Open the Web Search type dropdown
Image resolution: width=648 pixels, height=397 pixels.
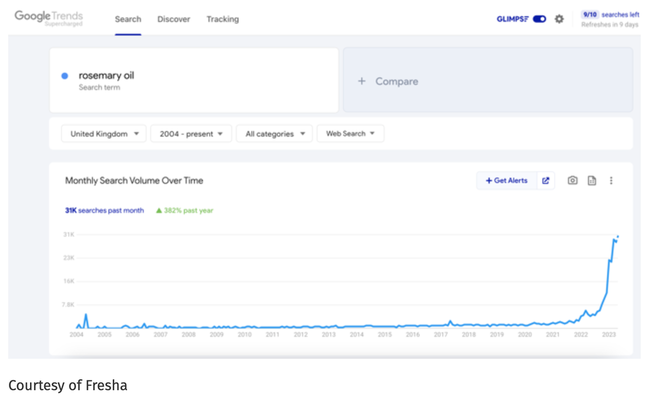tap(350, 134)
